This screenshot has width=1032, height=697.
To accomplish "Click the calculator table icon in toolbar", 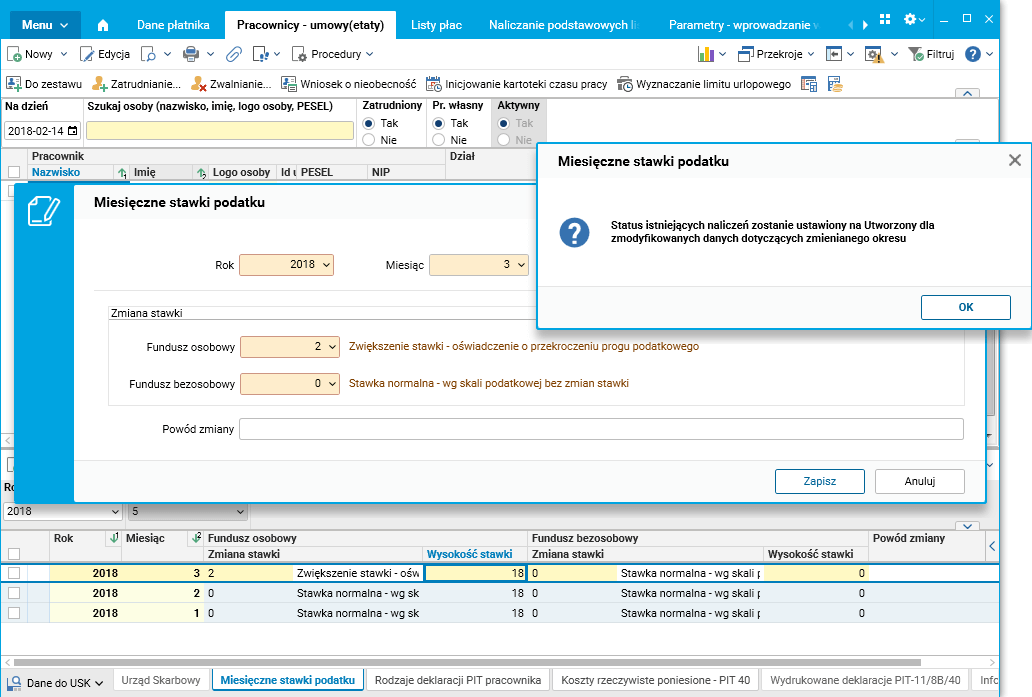I will [809, 84].
